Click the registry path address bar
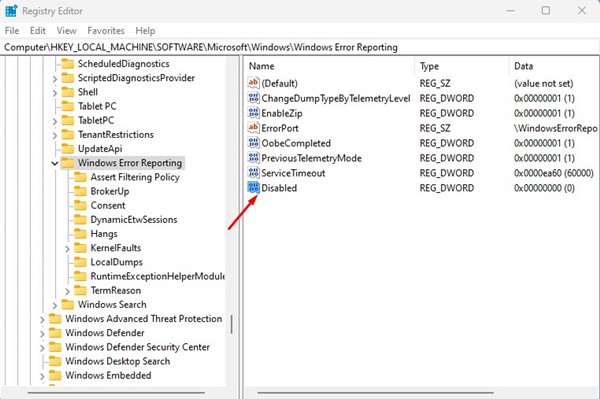This screenshot has height=399, width=600. pos(300,47)
